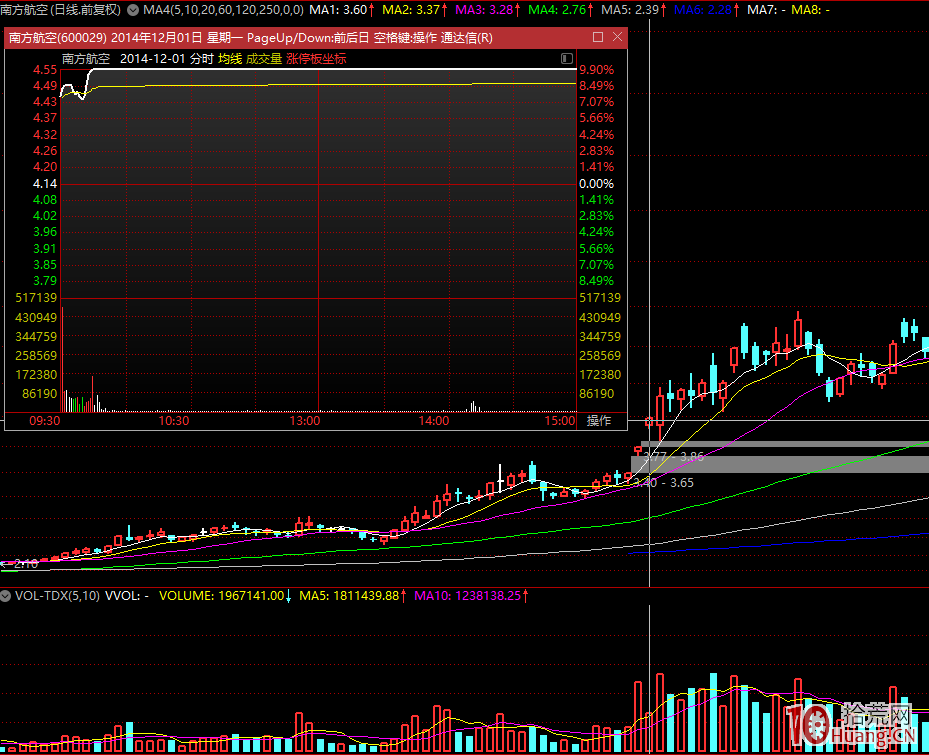The width and height of the screenshot is (929, 755).
Task: Click the MA6: 2.28 value
Action: (x=703, y=10)
